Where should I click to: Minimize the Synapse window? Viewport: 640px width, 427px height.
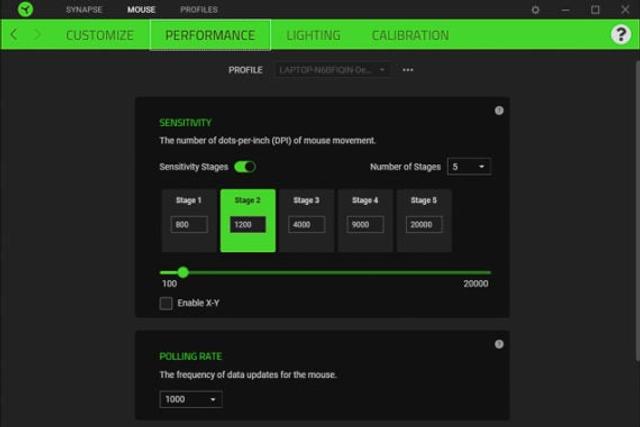565,9
